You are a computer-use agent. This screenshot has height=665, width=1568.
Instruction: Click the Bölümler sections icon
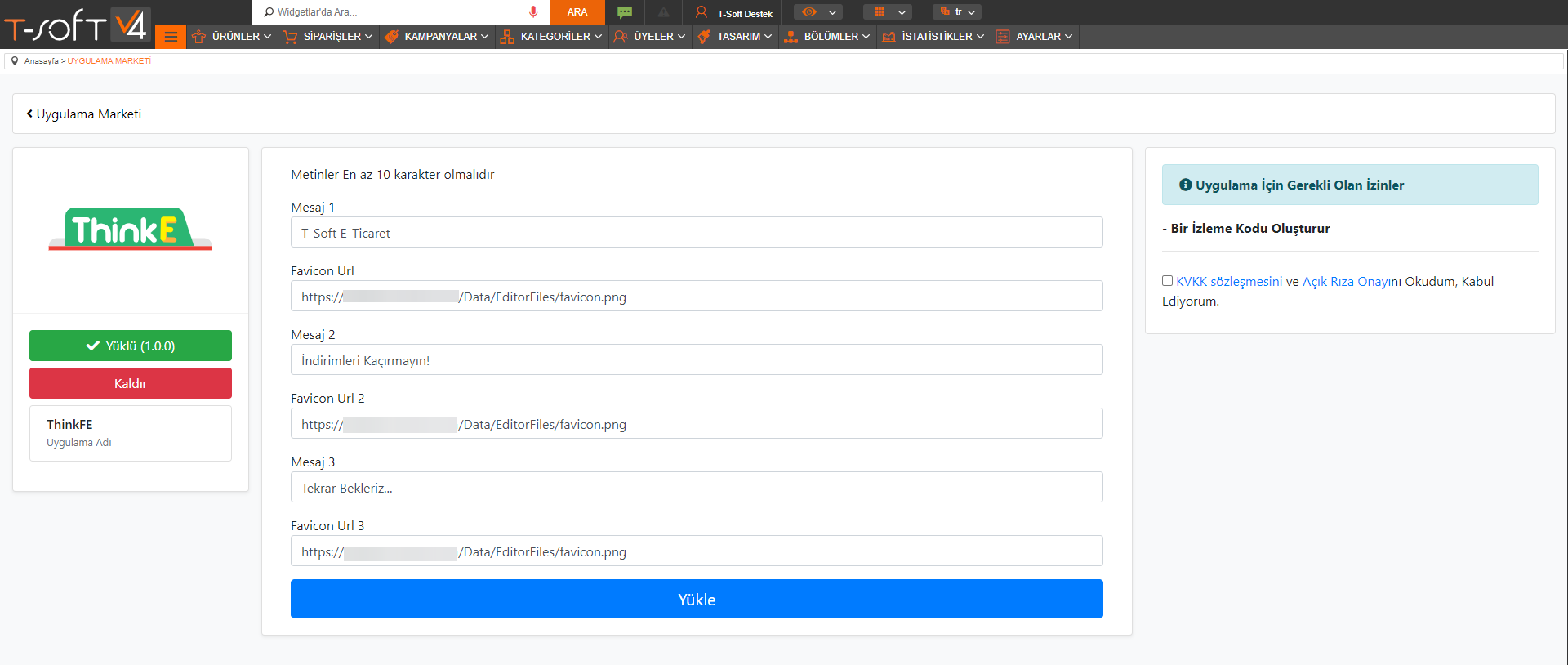pos(791,37)
